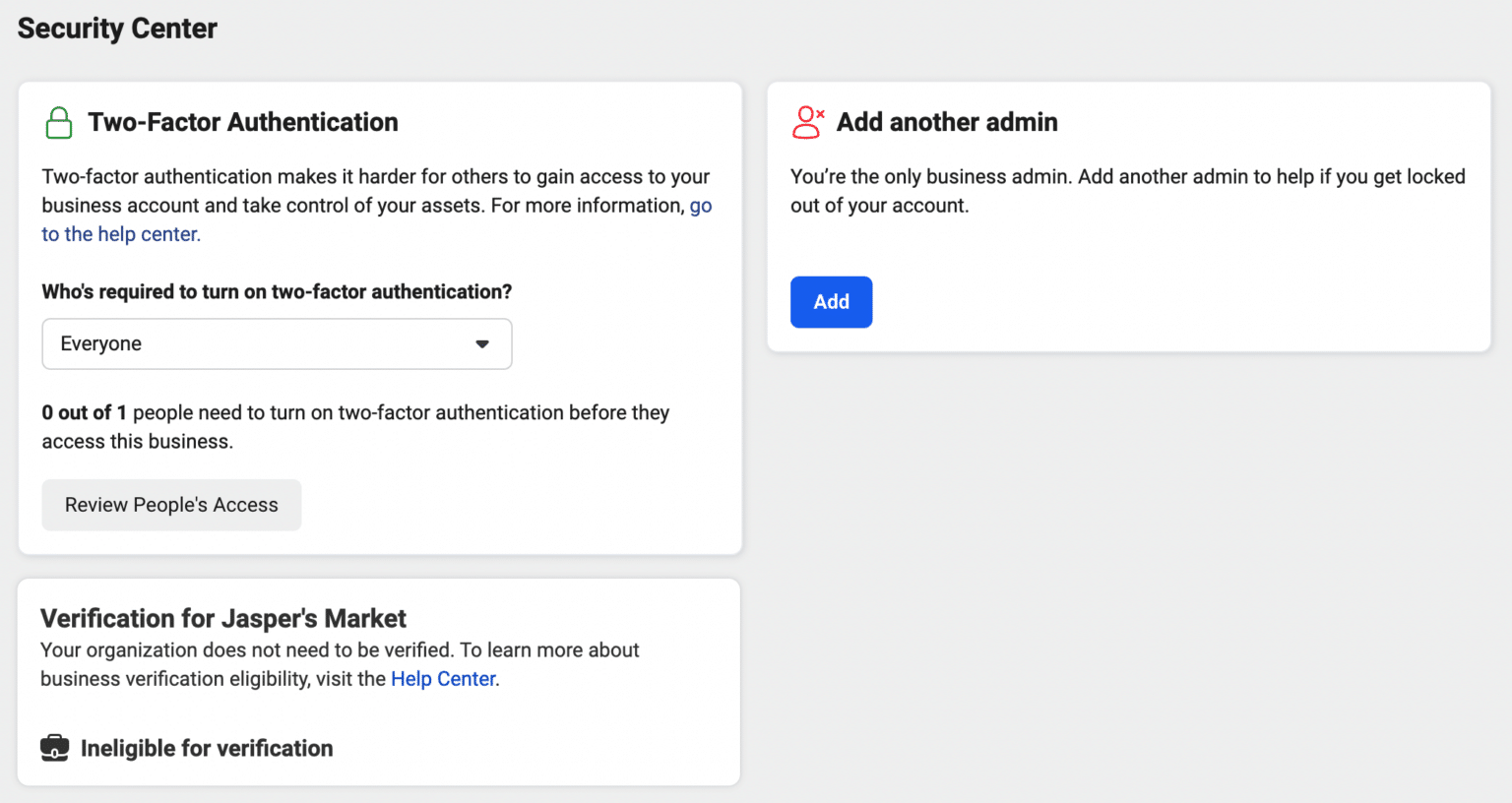Screen dimensions: 1512x803
Task: Click the 'Help Center' link
Action: click(443, 678)
